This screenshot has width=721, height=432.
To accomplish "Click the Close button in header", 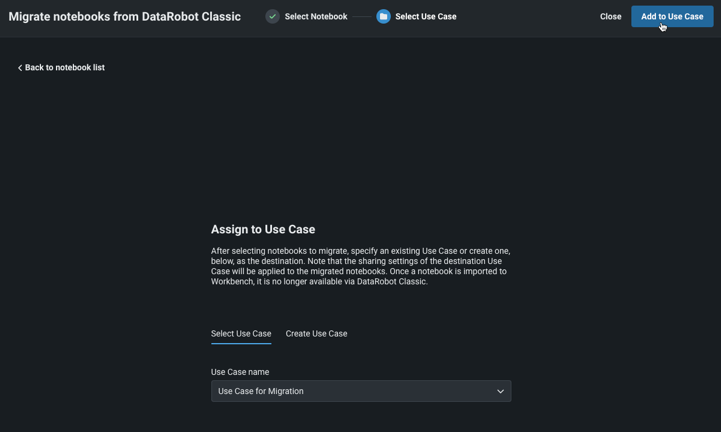I will [610, 16].
